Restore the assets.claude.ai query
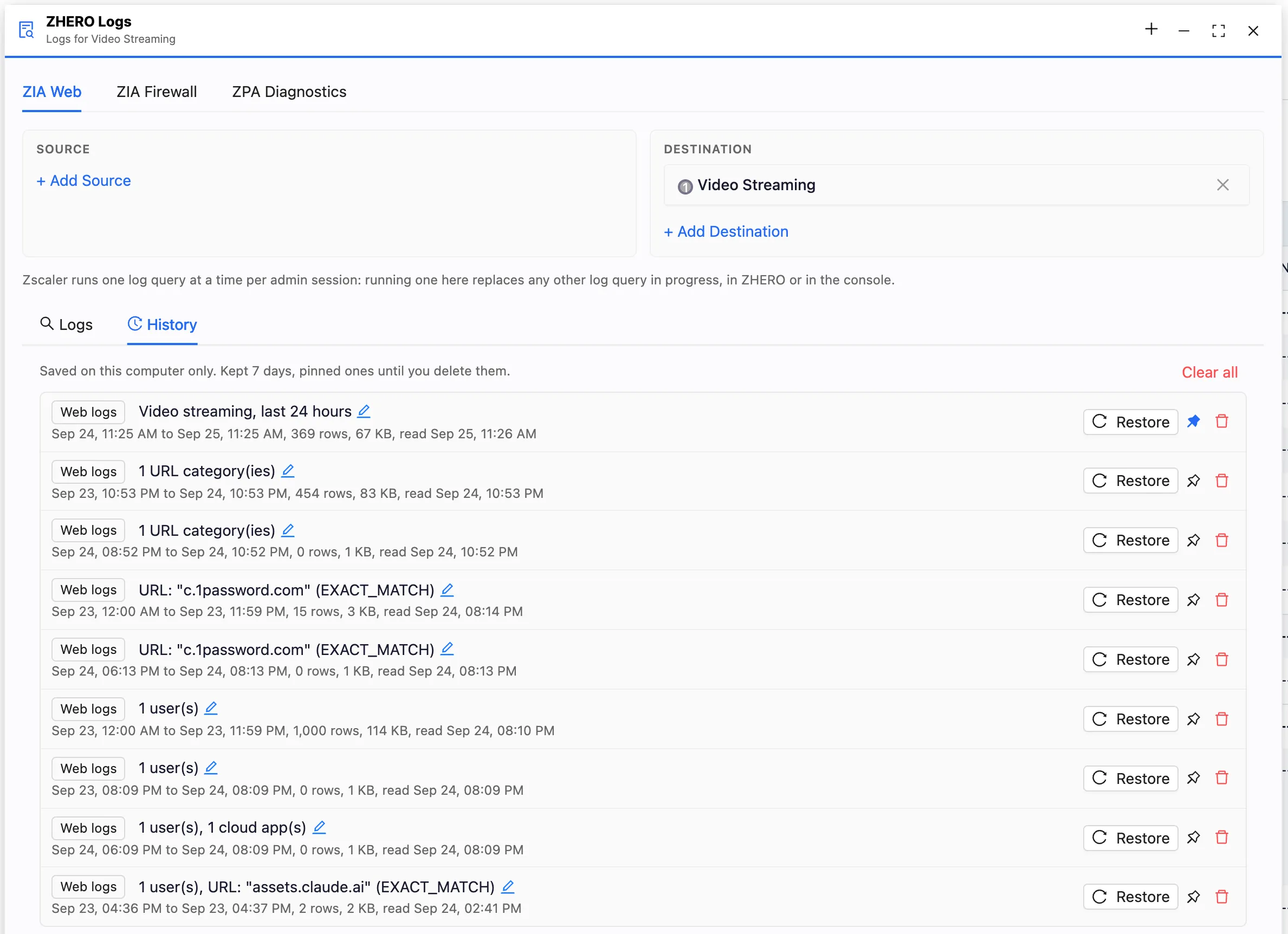Screen dimensions: 1288x934 (x=1131, y=897)
